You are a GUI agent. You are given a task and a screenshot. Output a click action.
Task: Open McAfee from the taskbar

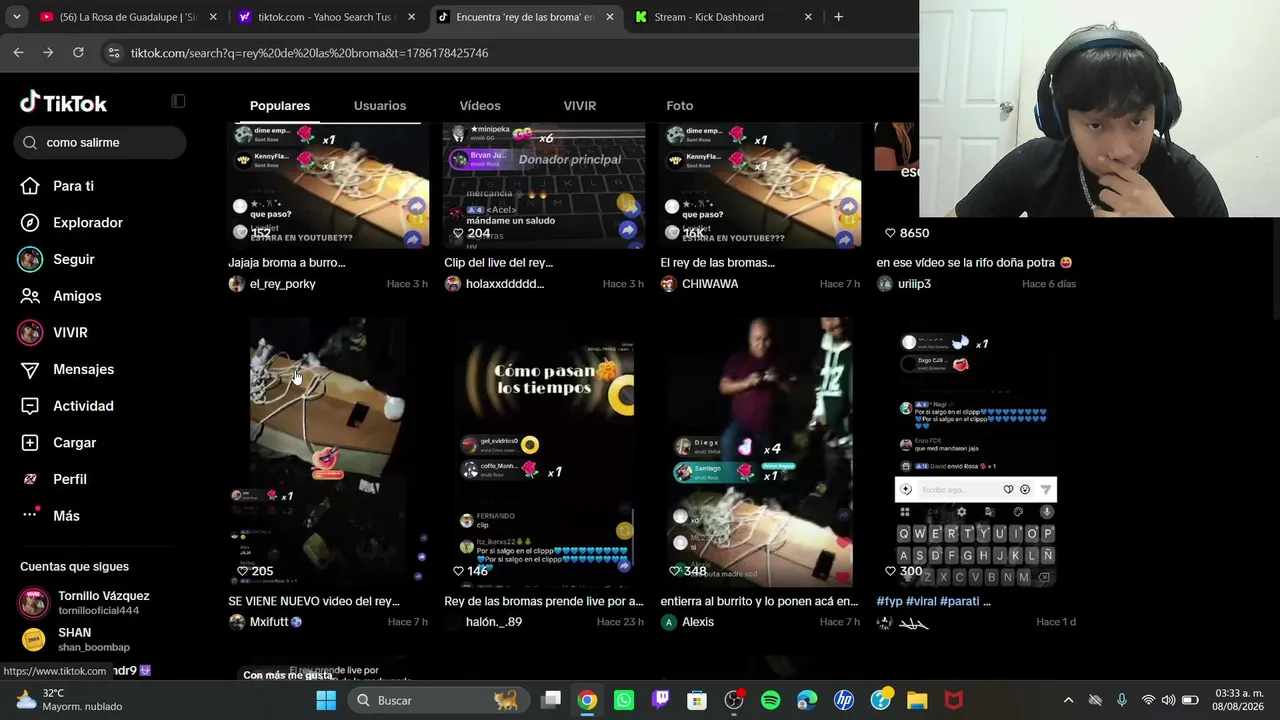coord(954,700)
